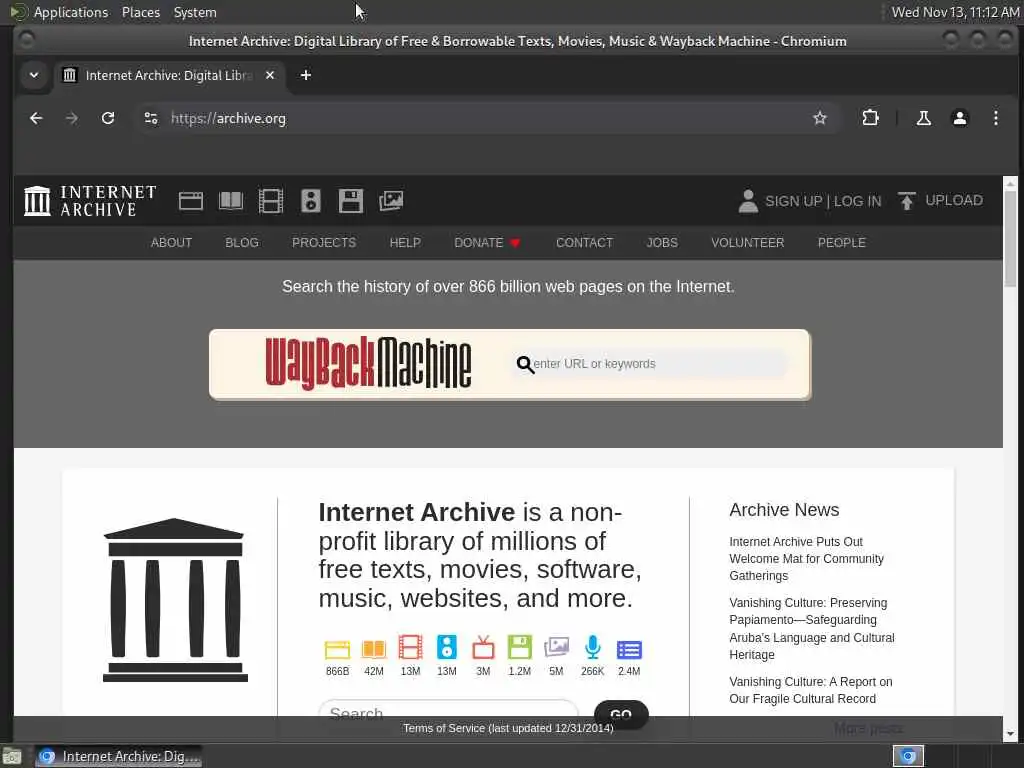
Task: Click the 3M TV icon
Action: (483, 648)
